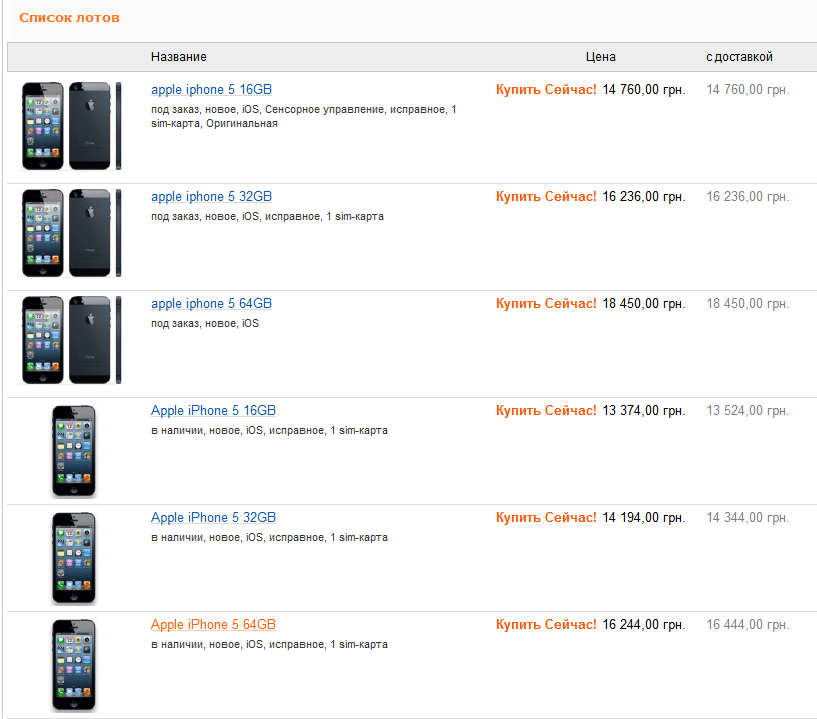Open the photo of the 16 244,00 грн. iPhone
Screen dimensions: 817x719
73,665
